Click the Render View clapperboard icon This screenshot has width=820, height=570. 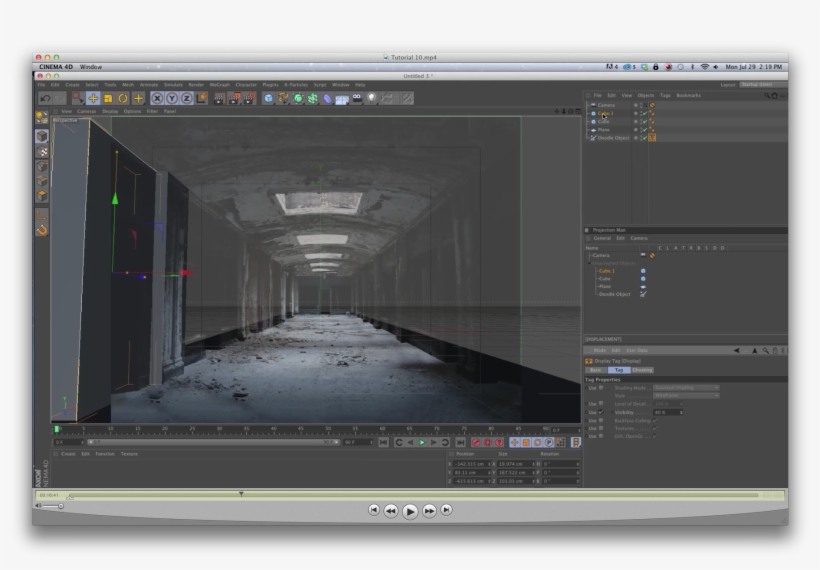coord(220,98)
